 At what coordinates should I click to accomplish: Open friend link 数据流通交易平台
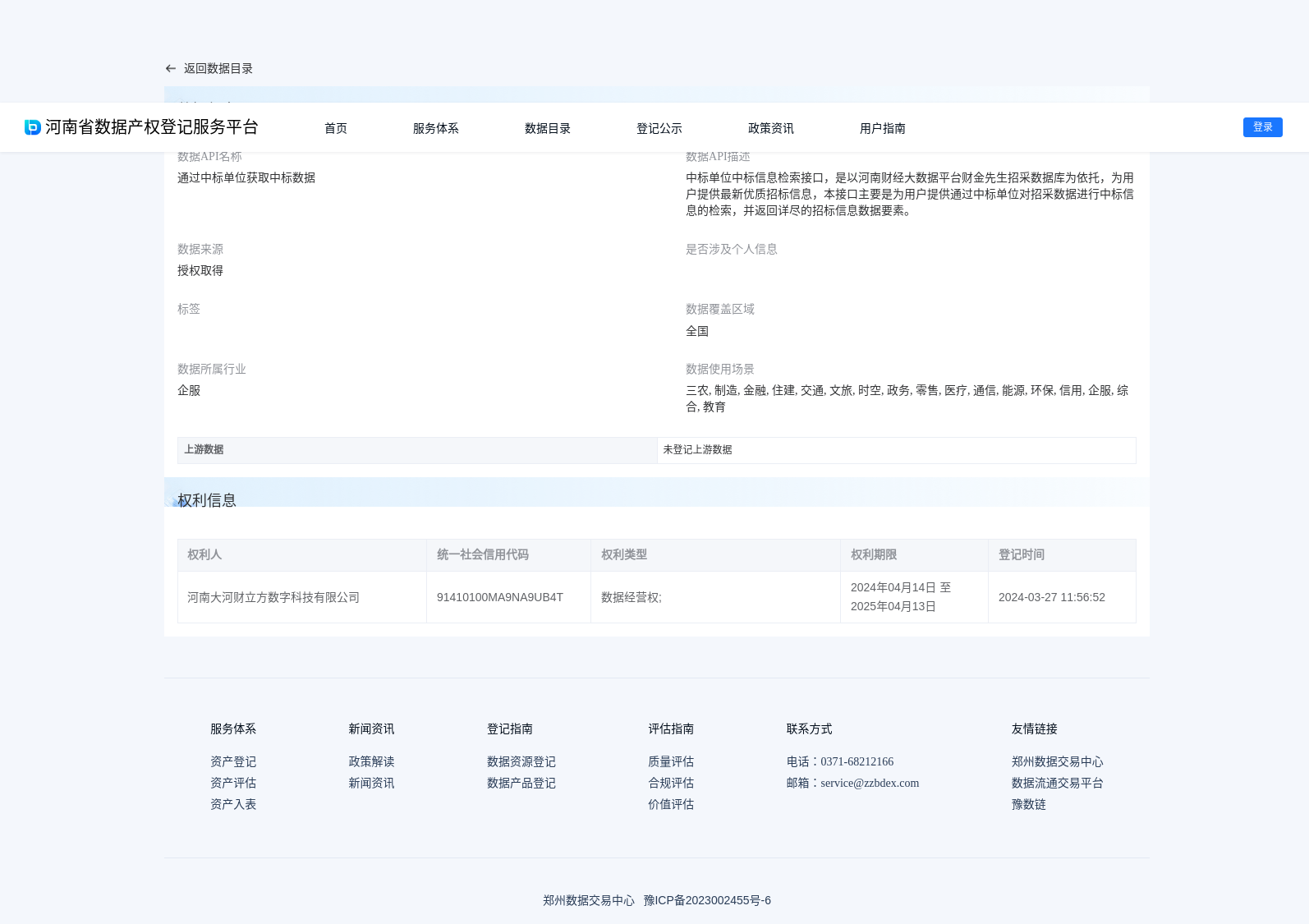(1058, 784)
